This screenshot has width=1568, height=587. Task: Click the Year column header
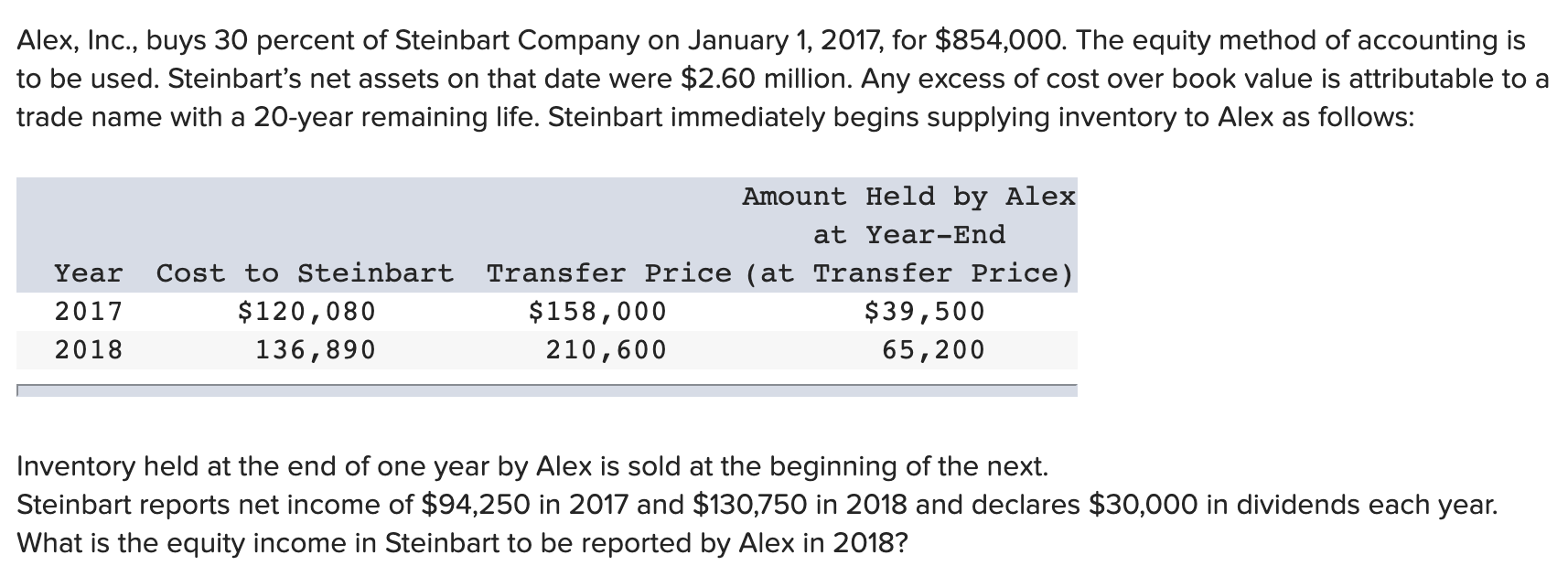click(88, 273)
